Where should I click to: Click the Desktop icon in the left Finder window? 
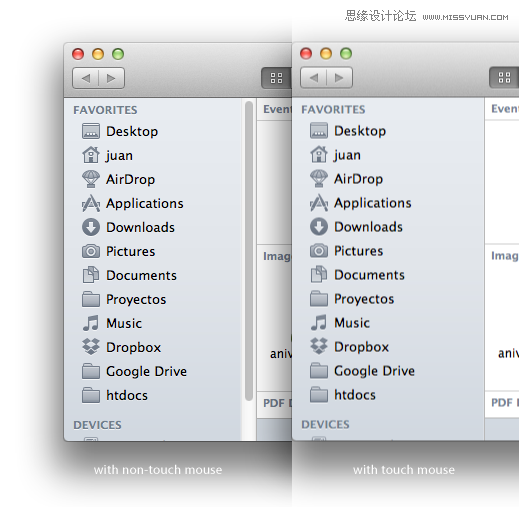(x=91, y=131)
